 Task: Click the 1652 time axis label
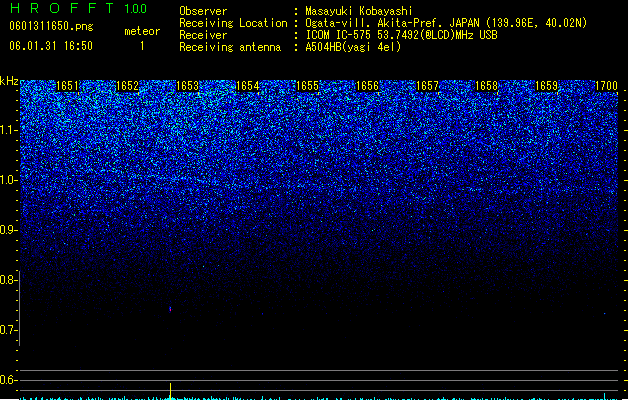click(127, 86)
